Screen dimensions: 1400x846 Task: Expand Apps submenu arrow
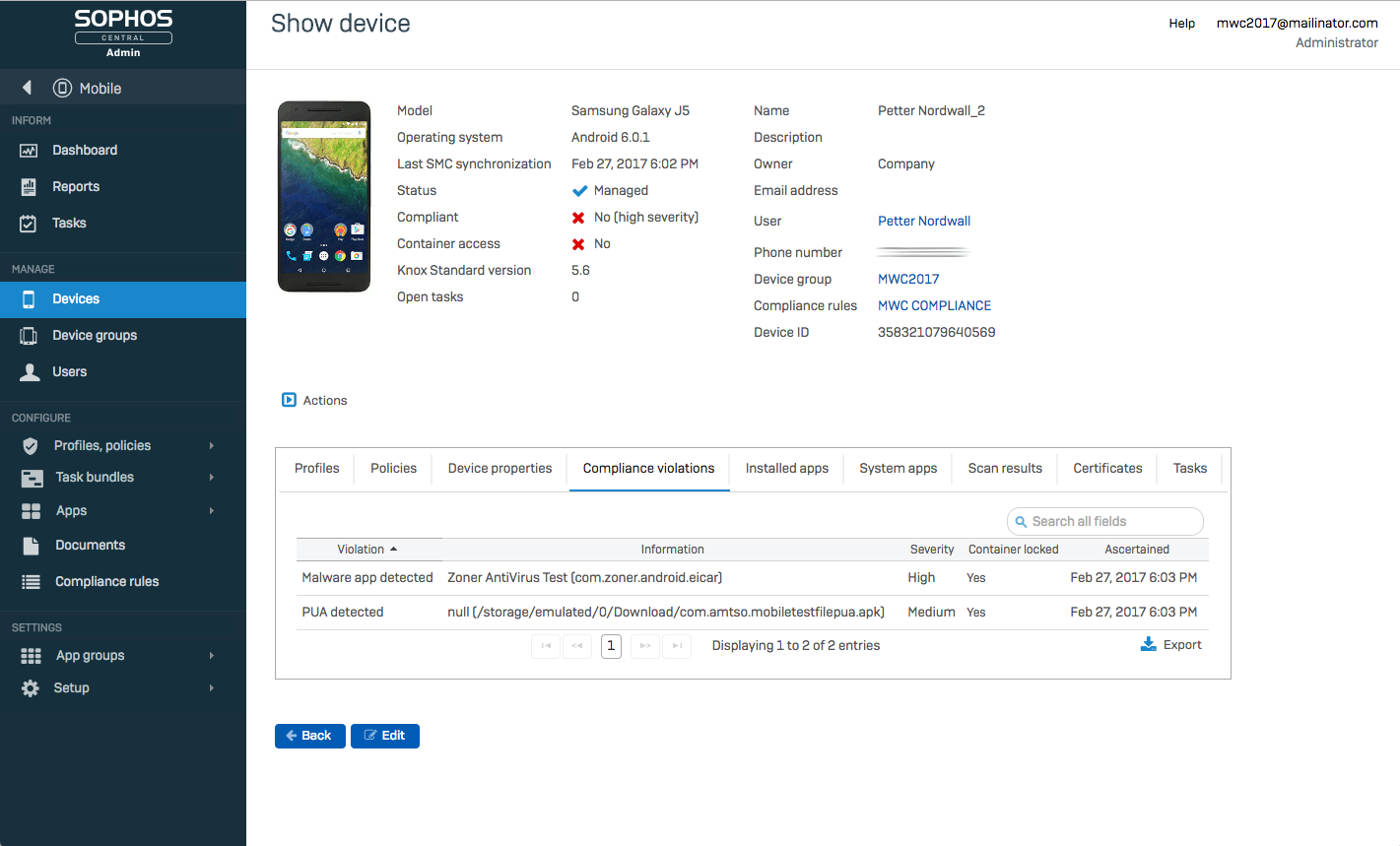(212, 511)
